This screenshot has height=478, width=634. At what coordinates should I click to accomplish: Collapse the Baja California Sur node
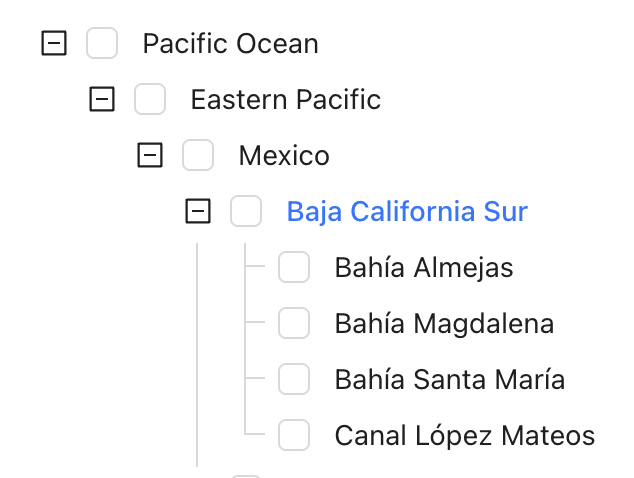(x=198, y=212)
